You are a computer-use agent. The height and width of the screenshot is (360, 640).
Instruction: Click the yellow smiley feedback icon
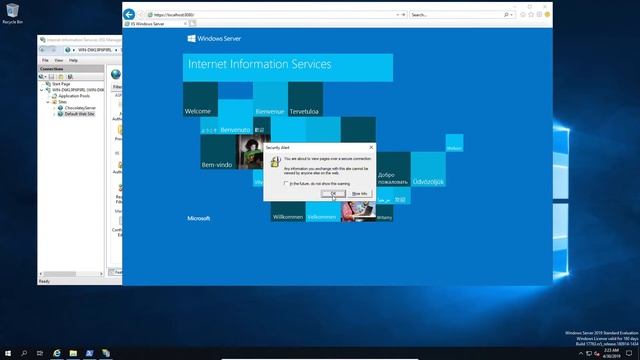547,15
